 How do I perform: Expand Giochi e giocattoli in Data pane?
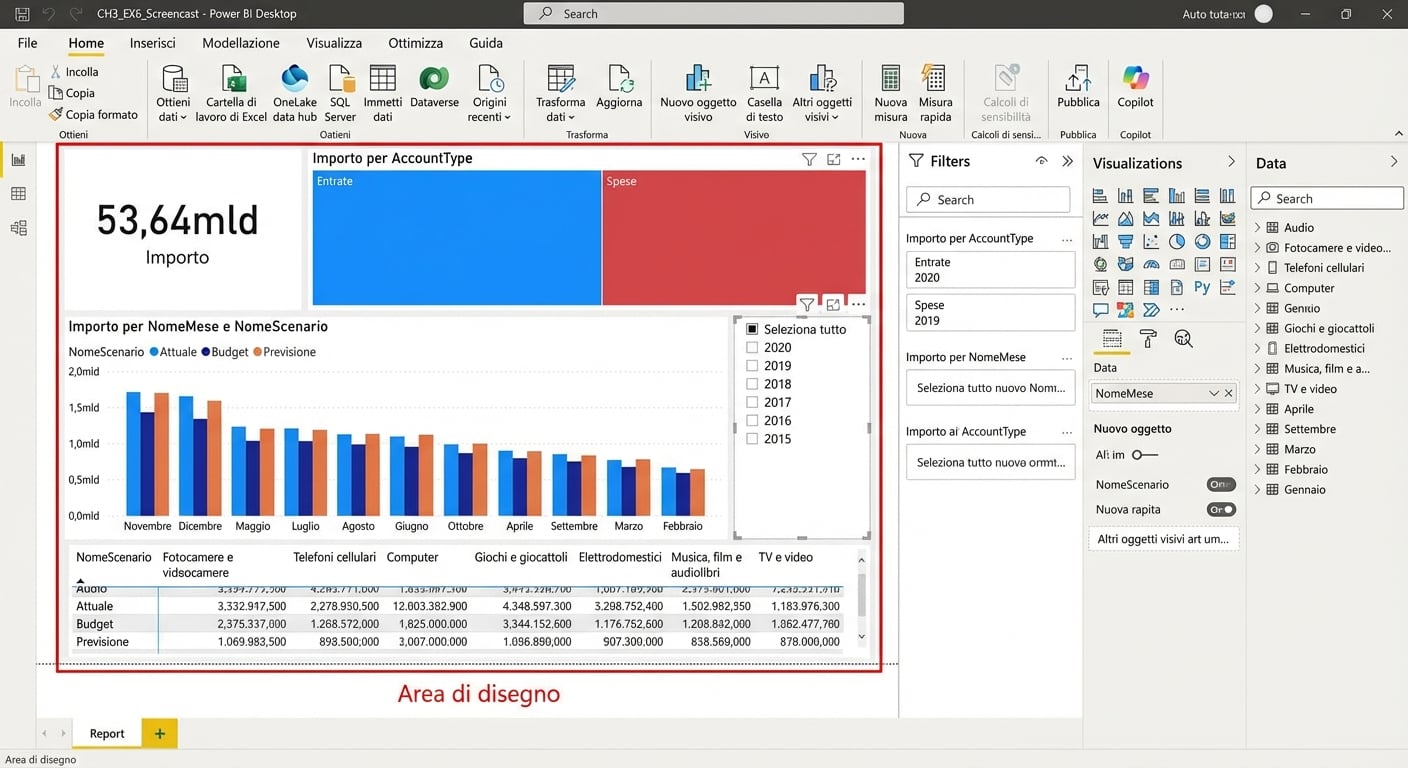[x=1258, y=328]
